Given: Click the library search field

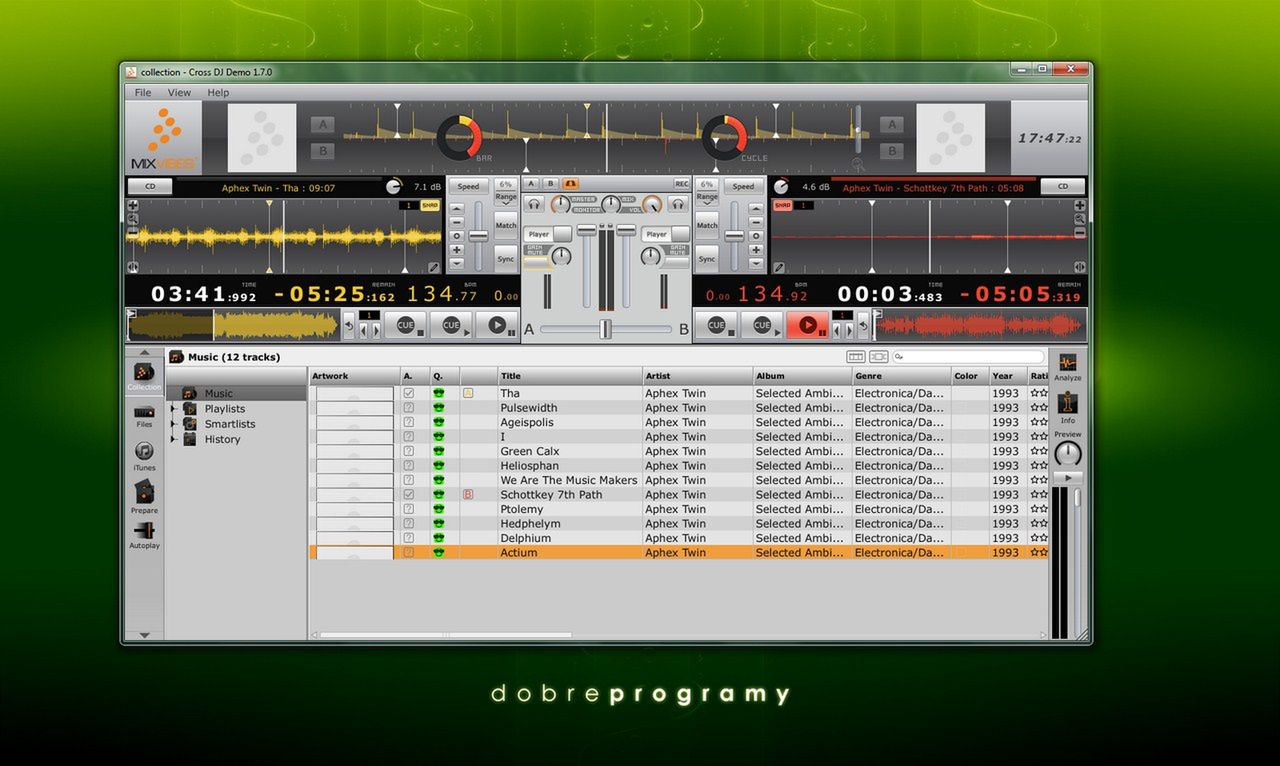Looking at the screenshot, I should [968, 357].
